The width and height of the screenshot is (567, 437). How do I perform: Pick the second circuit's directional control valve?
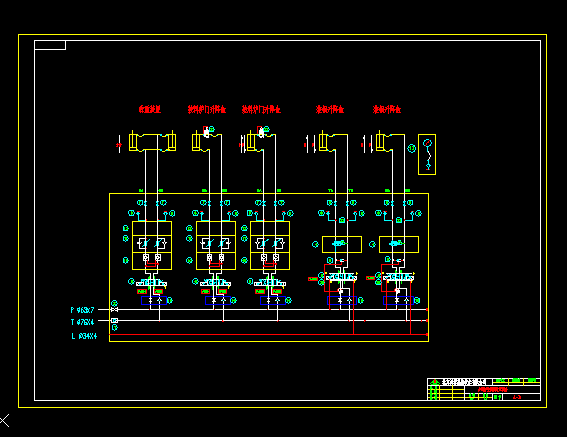216,283
